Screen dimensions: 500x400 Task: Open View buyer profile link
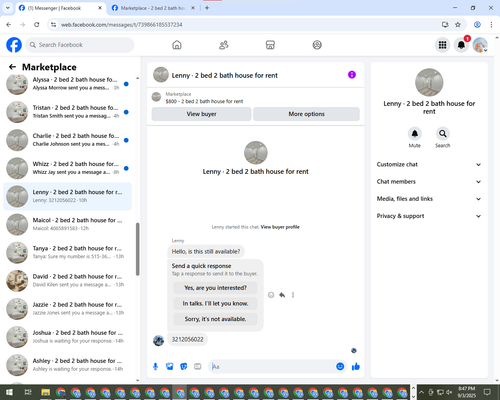280,227
